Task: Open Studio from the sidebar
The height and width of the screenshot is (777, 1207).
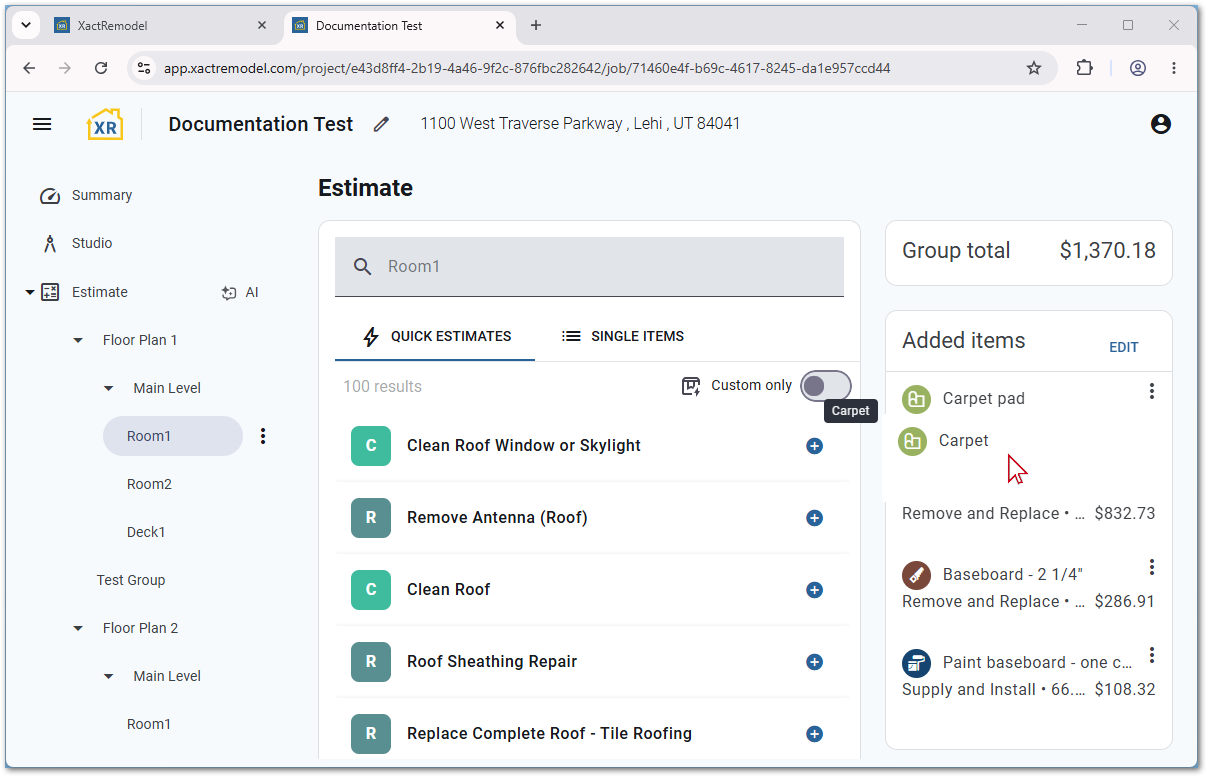Action: [92, 243]
